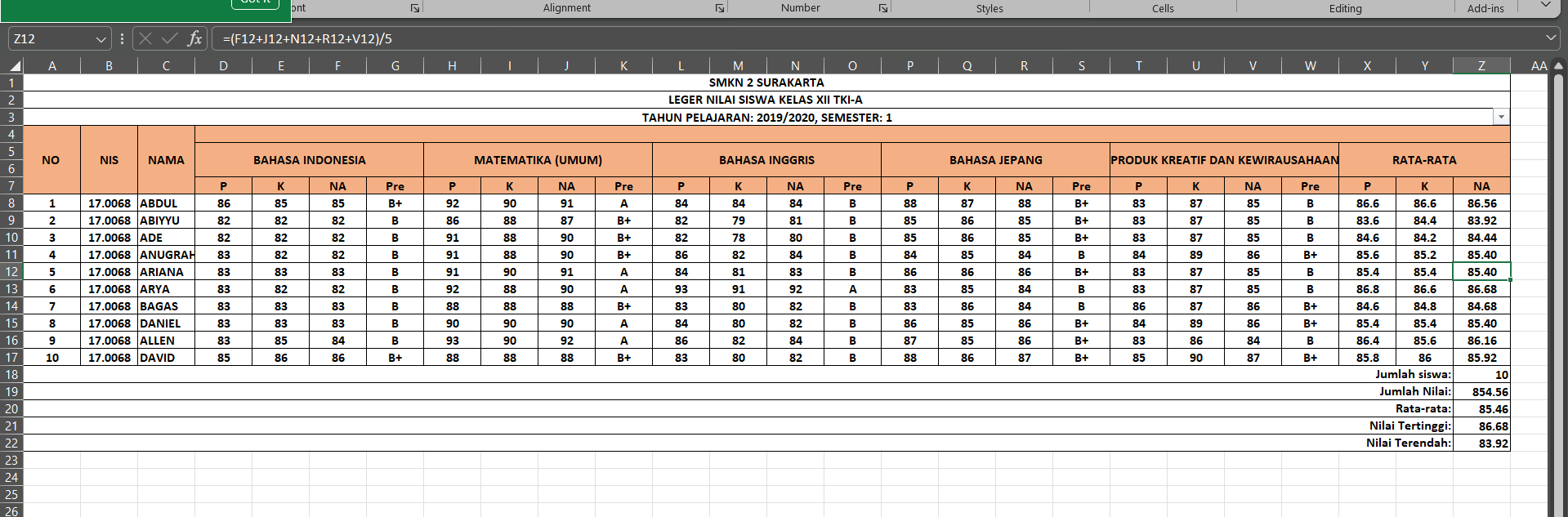Open the Name Box dropdown
Screen dimensions: 1568x517
pyautogui.click(x=101, y=39)
